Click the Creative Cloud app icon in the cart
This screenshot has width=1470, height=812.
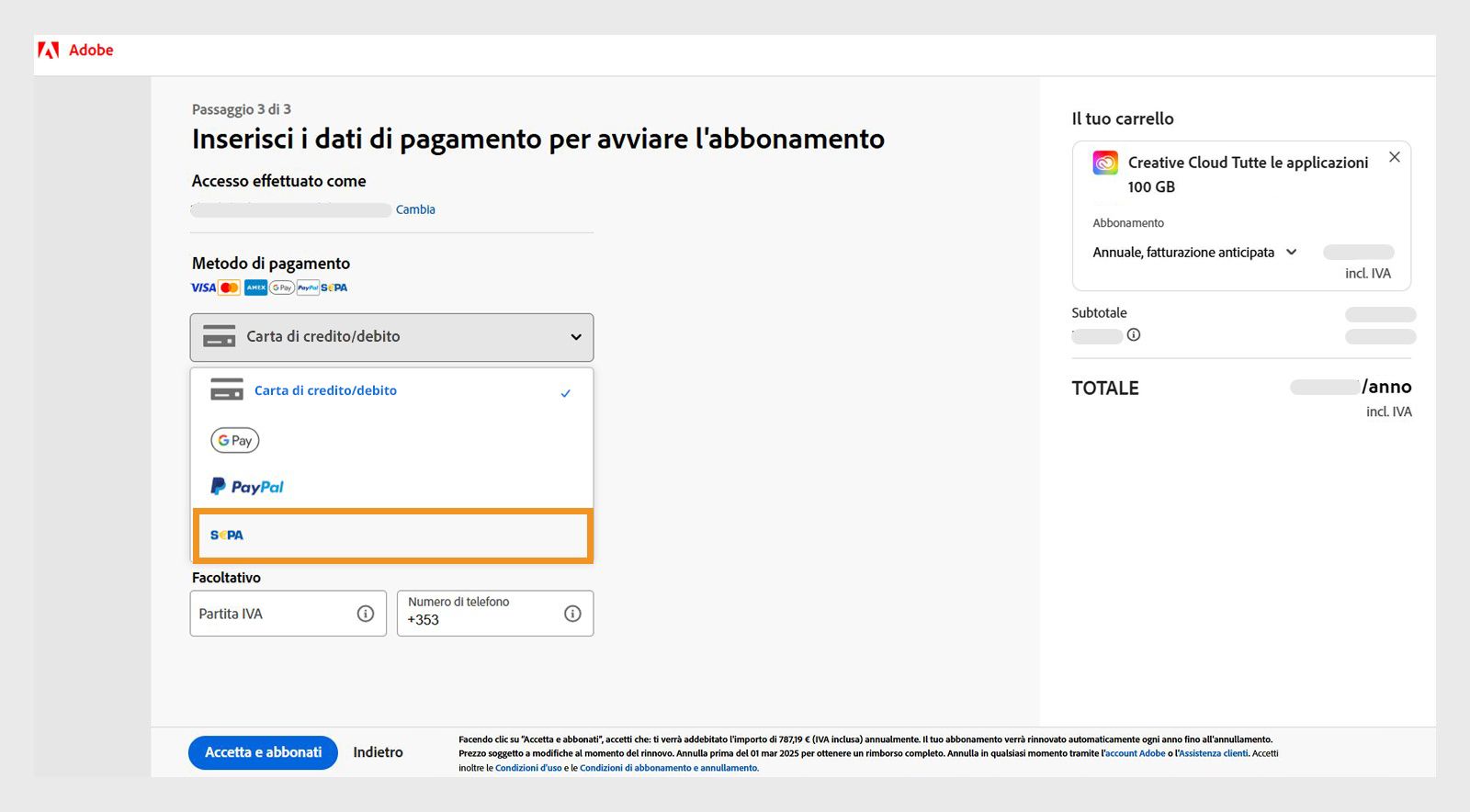click(x=1105, y=163)
